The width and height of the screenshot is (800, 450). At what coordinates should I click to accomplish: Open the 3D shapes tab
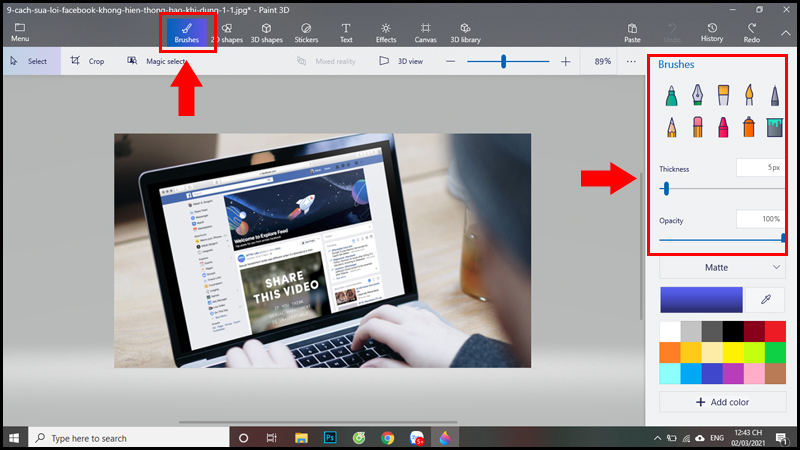266,33
